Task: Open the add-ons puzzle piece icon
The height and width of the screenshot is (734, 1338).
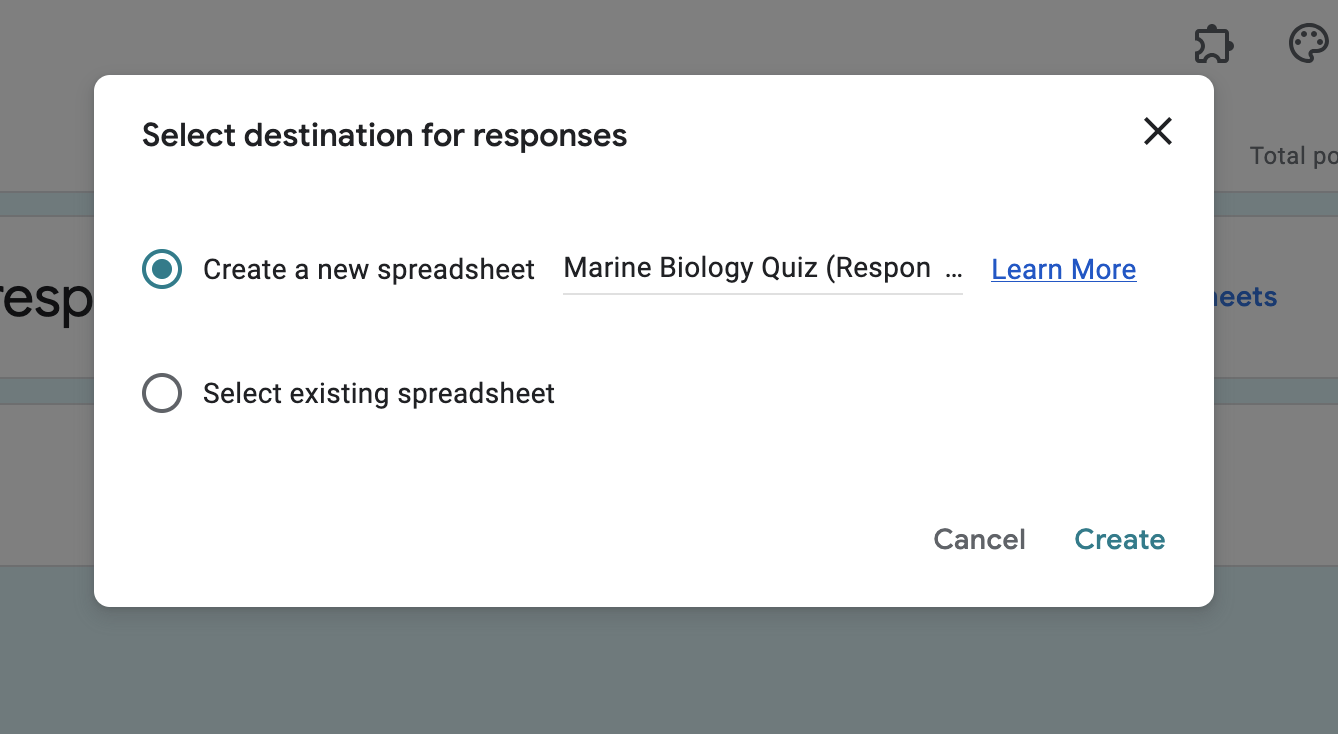Action: (x=1213, y=44)
